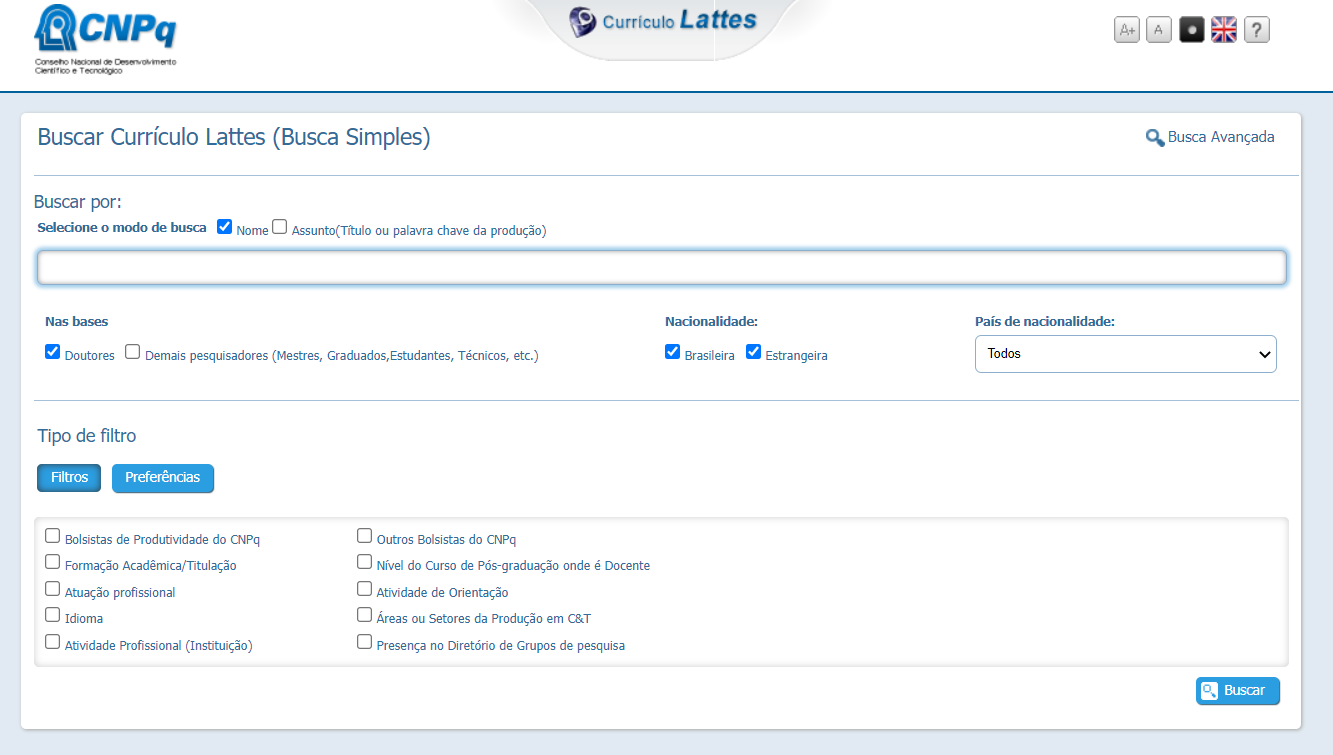Enable the Assunto search mode checkbox
Image resolution: width=1333 pixels, height=755 pixels.
(x=280, y=227)
